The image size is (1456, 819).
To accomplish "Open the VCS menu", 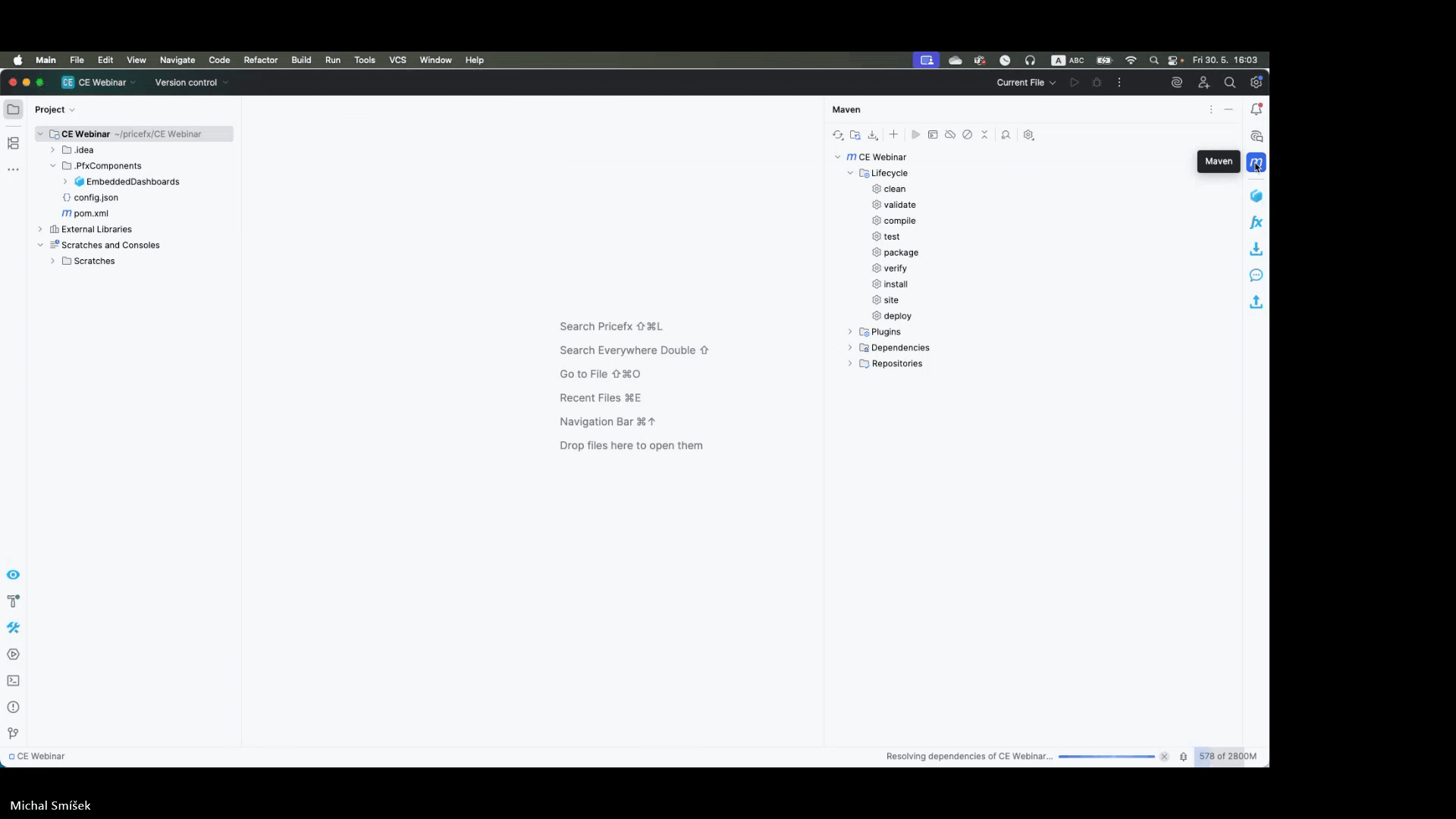I will click(x=397, y=60).
